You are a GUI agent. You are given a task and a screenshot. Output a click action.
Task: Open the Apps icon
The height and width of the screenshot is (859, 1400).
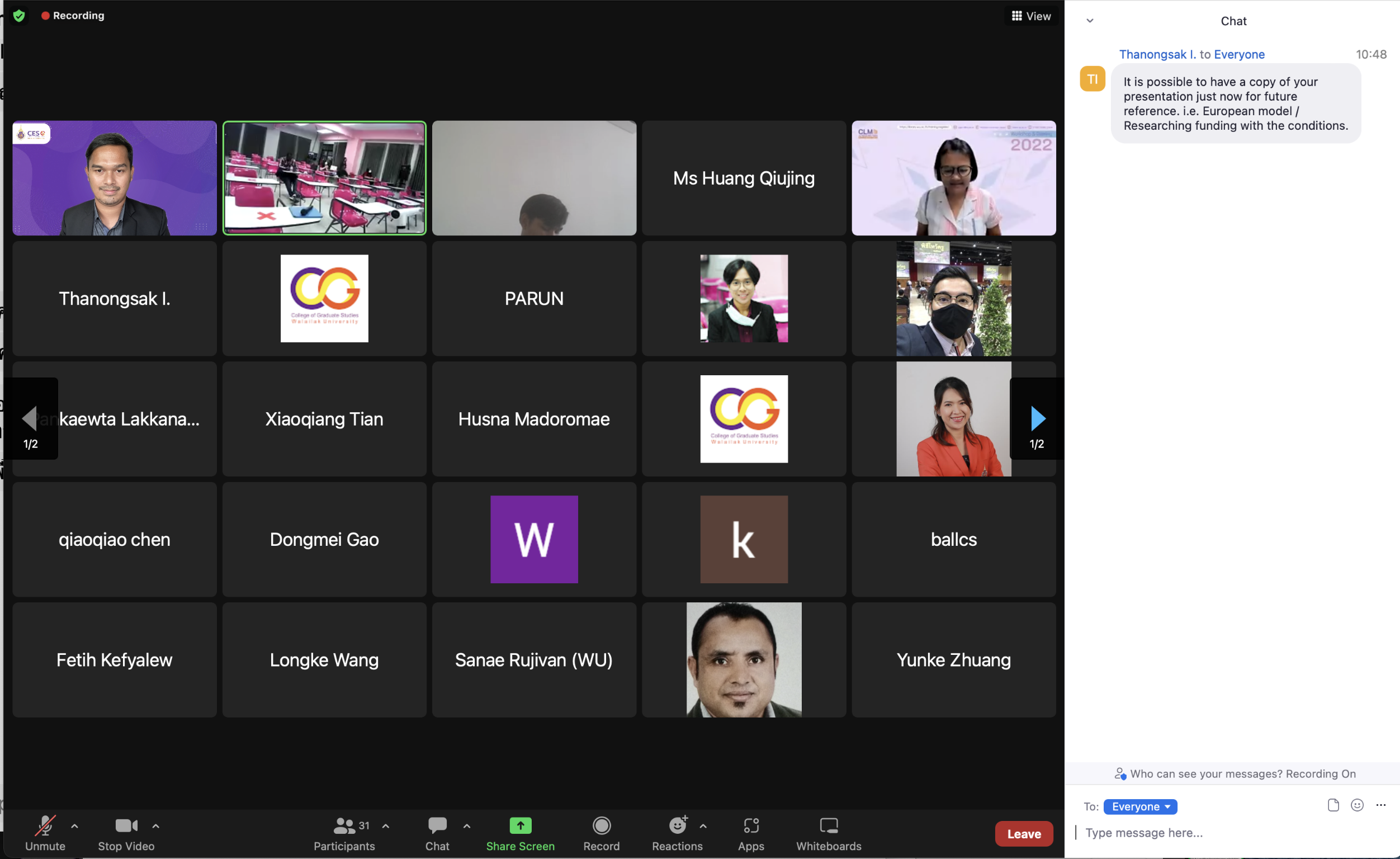(x=750, y=825)
